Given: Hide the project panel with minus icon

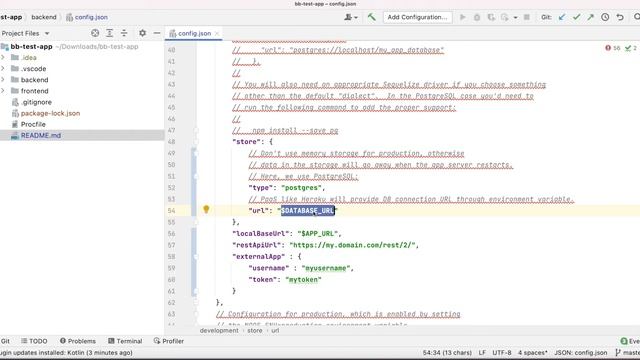Looking at the screenshot, I should (x=157, y=33).
